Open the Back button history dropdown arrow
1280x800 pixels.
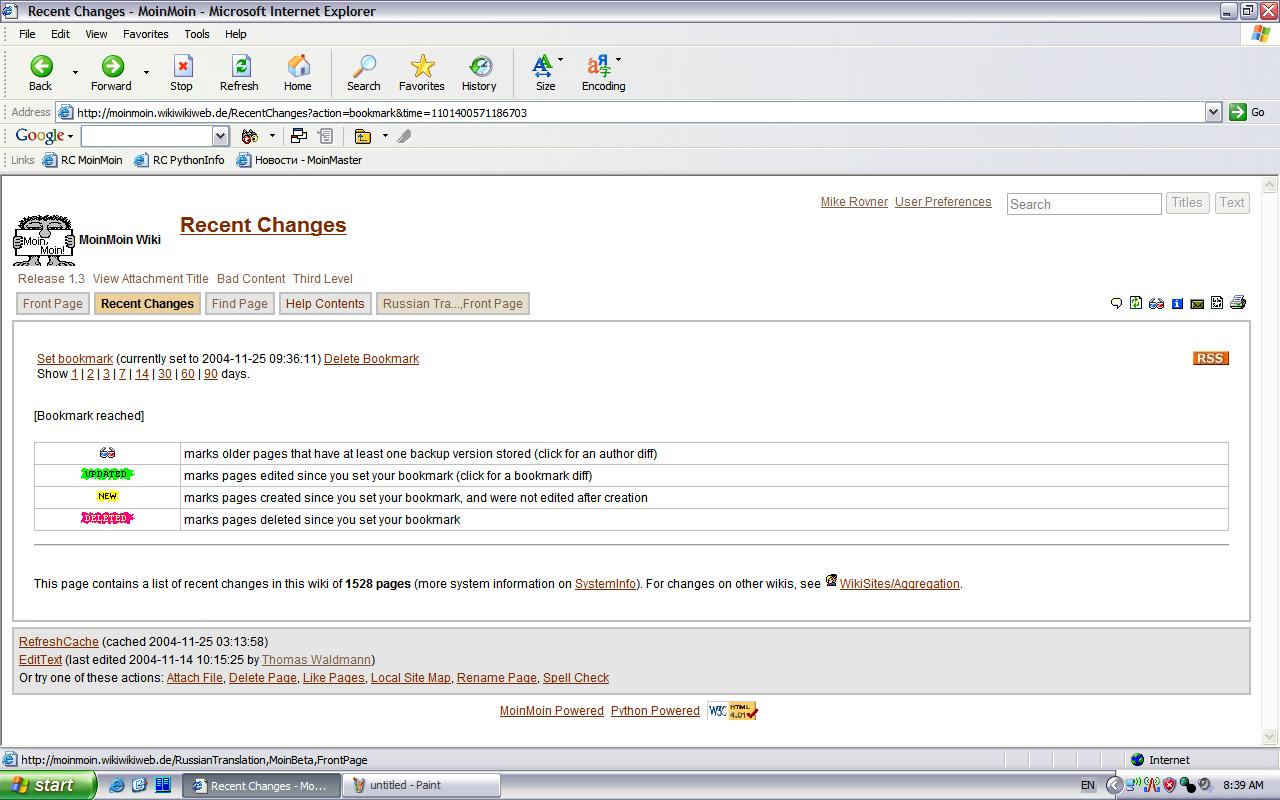click(75, 72)
